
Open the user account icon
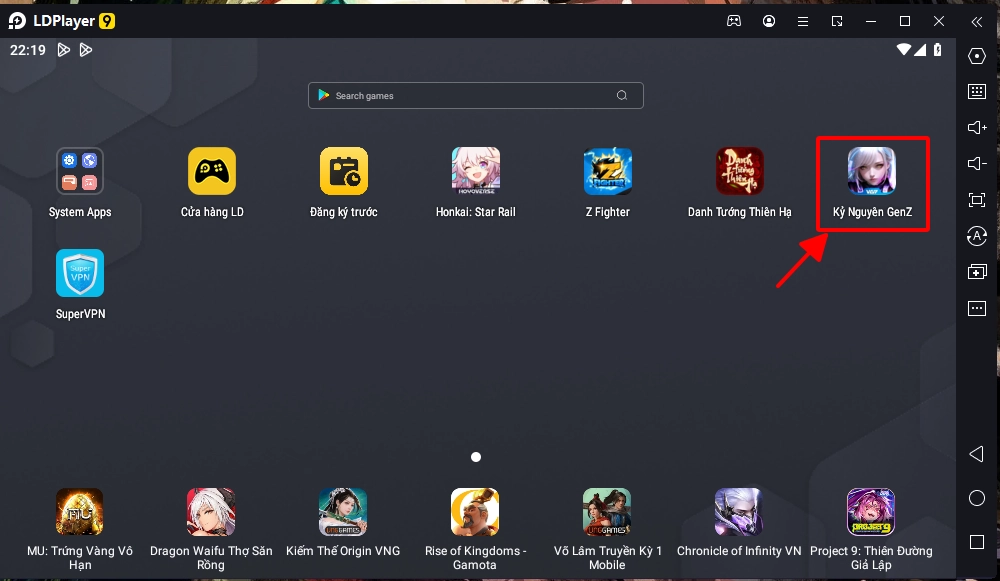coord(769,21)
